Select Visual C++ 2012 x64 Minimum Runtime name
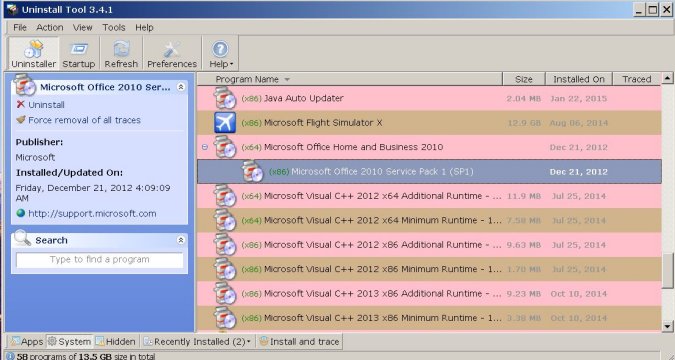This screenshot has width=675, height=360. click(x=383, y=220)
